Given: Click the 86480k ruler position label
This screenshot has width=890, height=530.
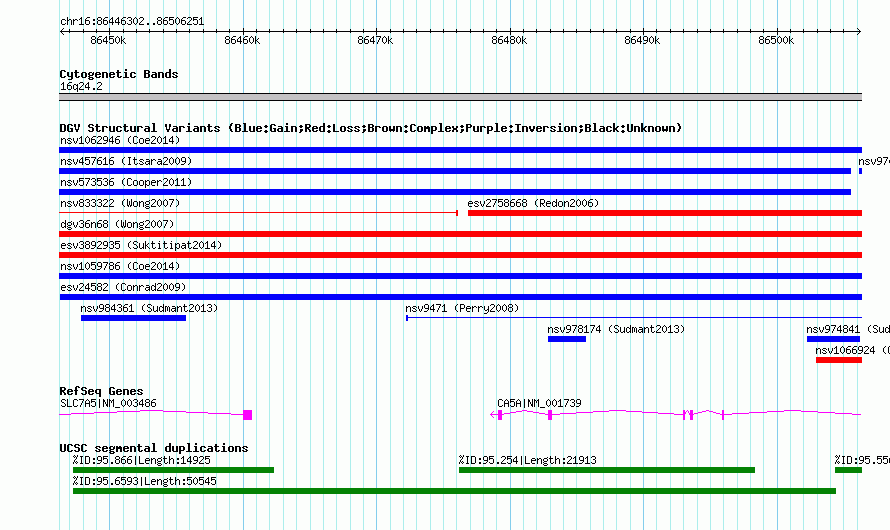Looking at the screenshot, I should click(509, 40).
